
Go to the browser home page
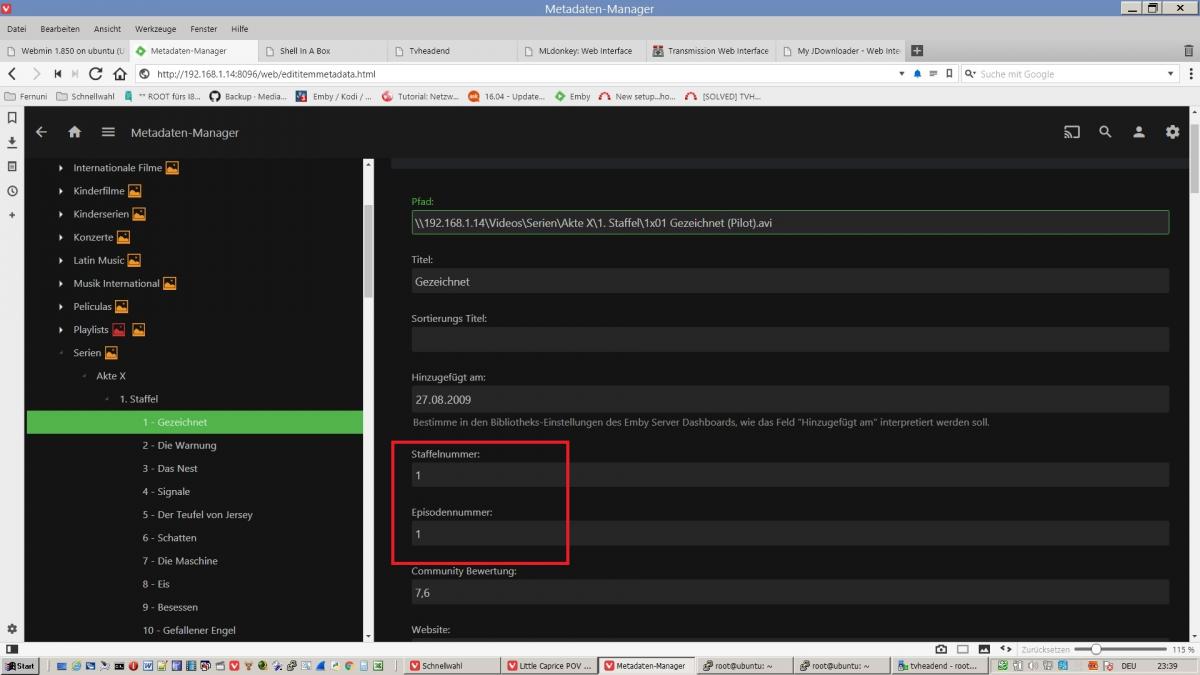(x=120, y=73)
